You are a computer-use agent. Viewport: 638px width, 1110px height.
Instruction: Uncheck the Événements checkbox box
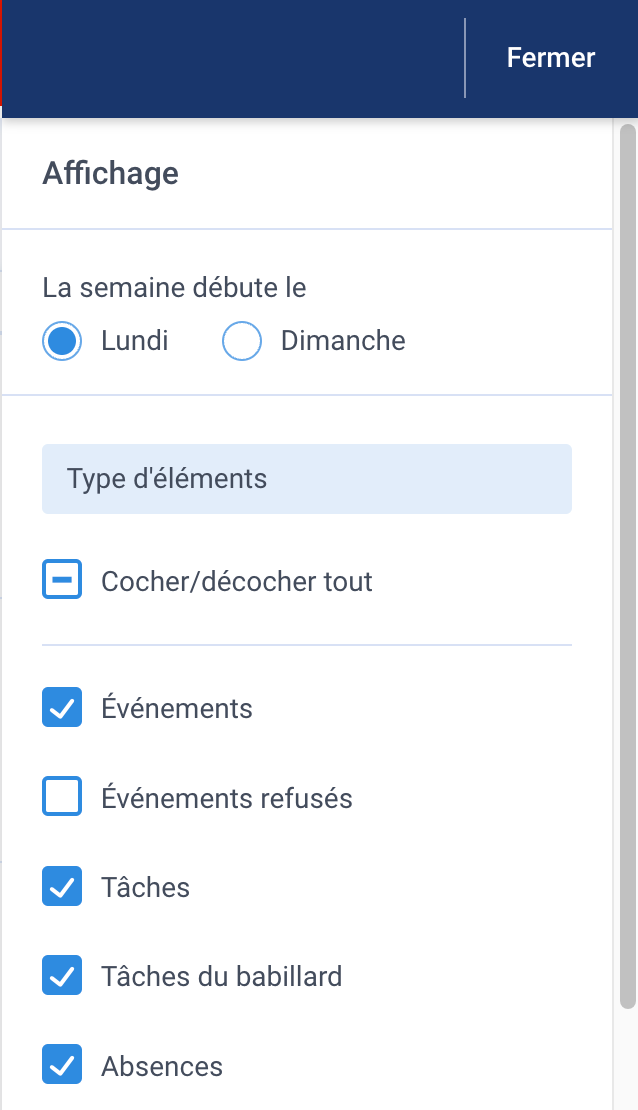pyautogui.click(x=62, y=707)
